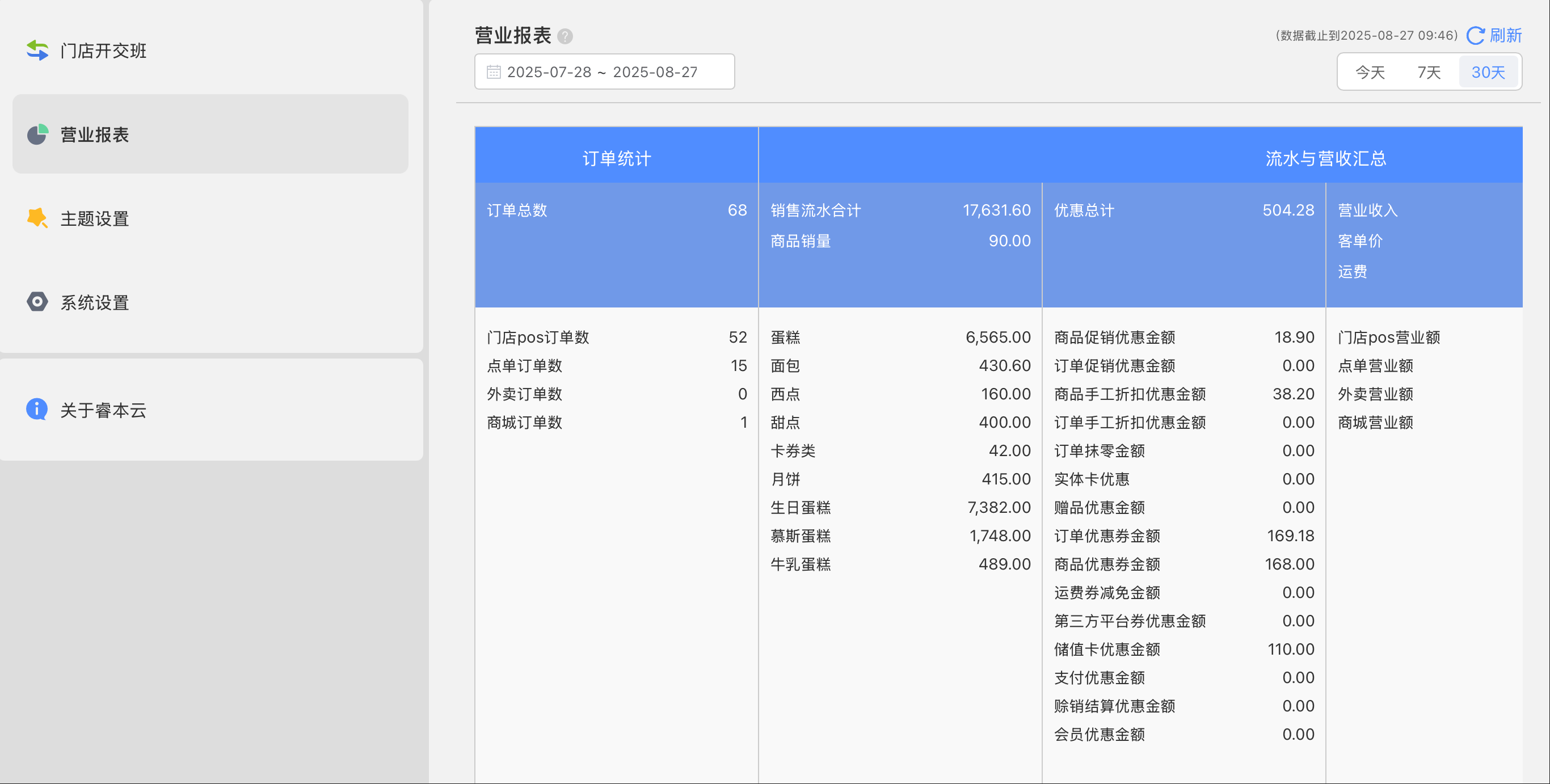1550x784 pixels.
Task: Click the 504.28 discount total value
Action: pyautogui.click(x=1288, y=210)
